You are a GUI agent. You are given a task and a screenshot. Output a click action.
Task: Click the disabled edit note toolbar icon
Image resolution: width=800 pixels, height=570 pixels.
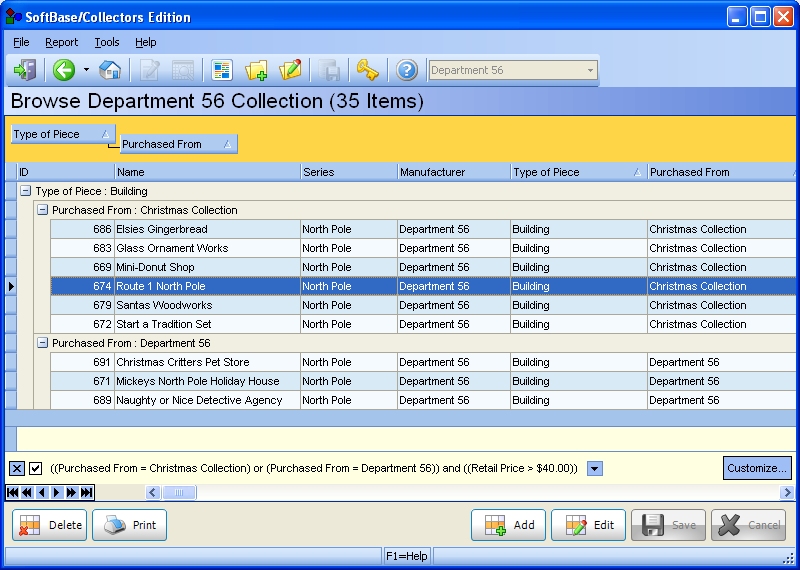point(149,70)
